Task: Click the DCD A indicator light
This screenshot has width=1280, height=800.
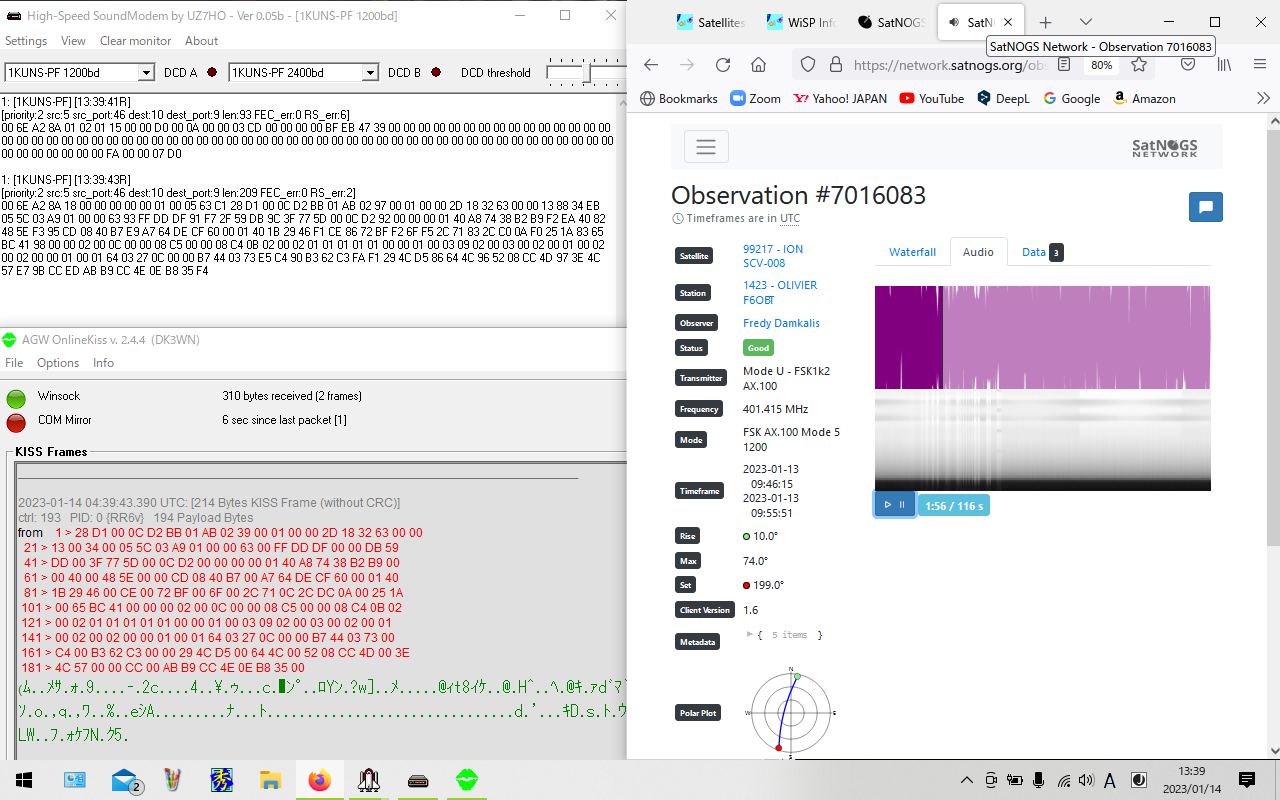Action: [x=212, y=72]
